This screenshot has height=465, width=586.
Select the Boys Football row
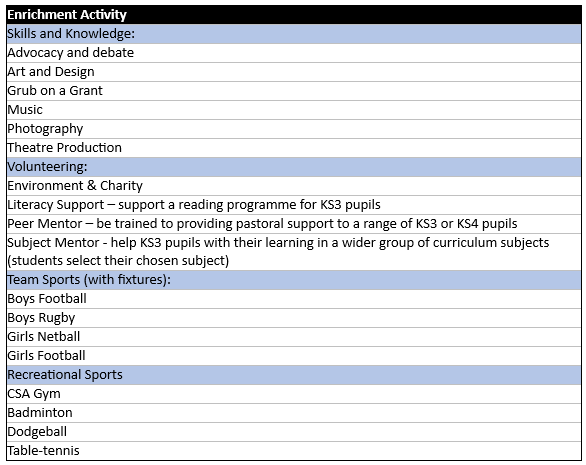[294, 299]
